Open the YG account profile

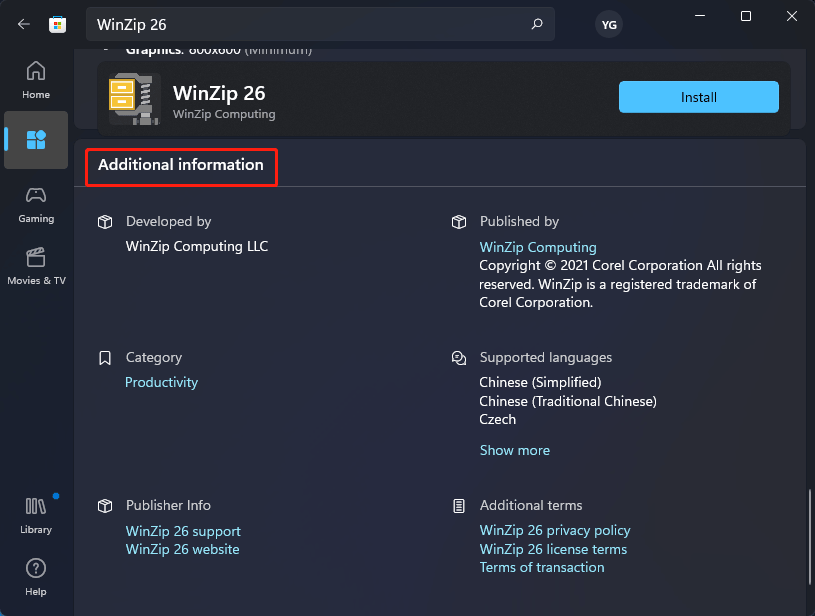609,24
